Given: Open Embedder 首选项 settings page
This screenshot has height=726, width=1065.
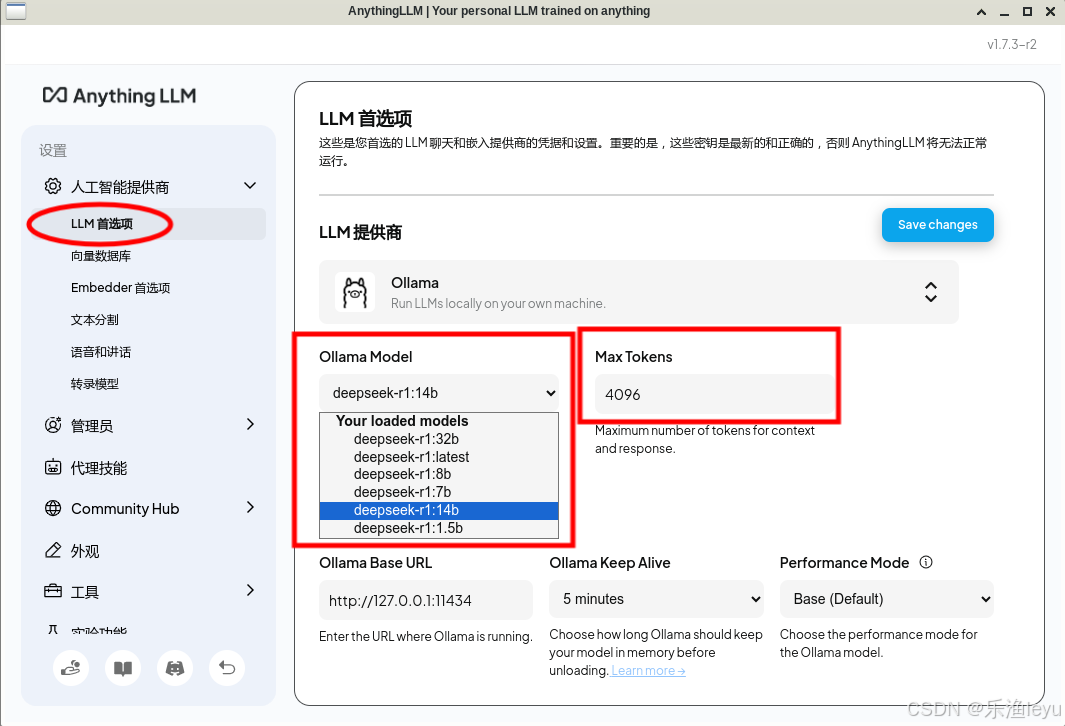Looking at the screenshot, I should 120,288.
